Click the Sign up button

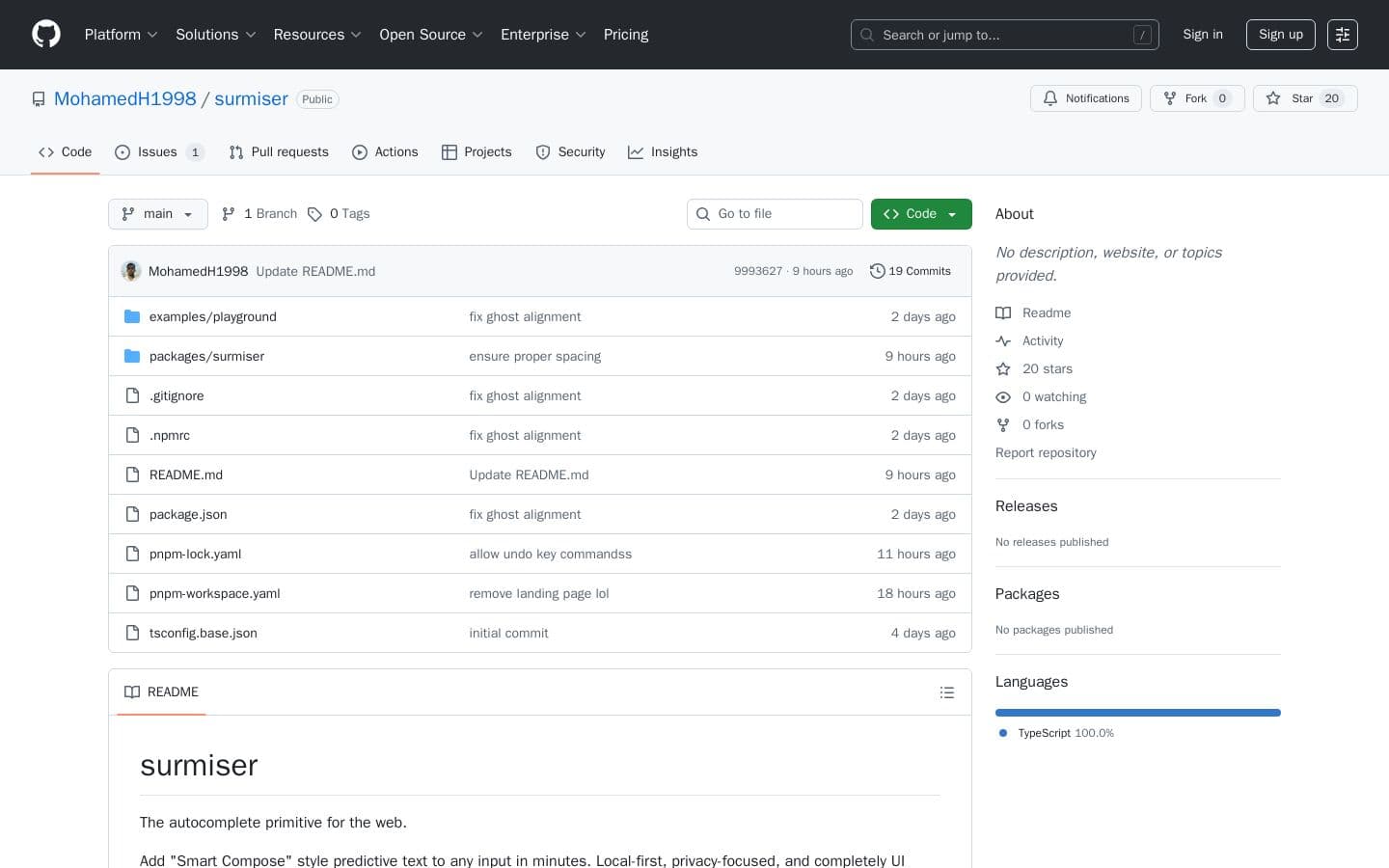[x=1280, y=35]
